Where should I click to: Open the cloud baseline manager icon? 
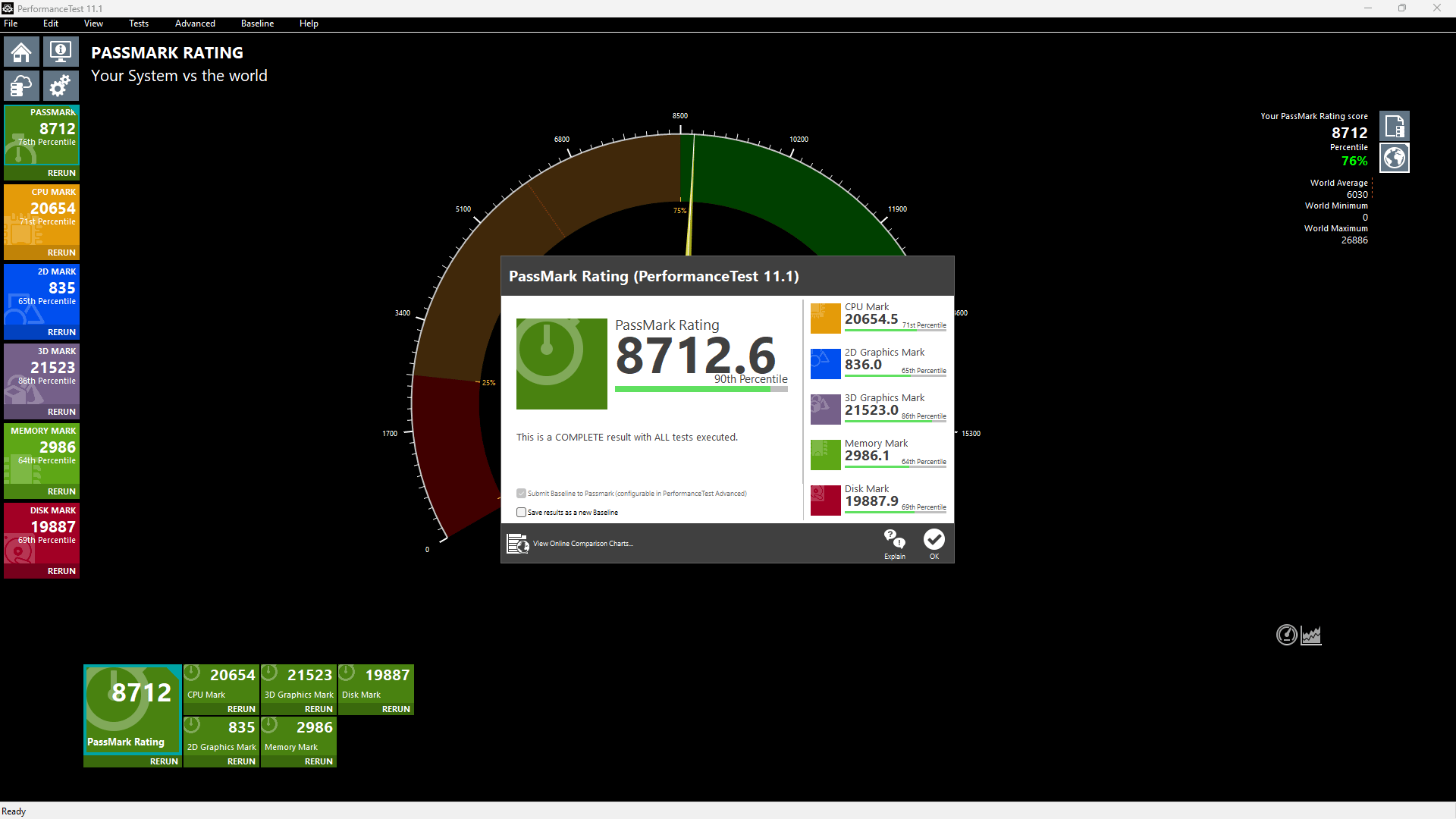21,86
